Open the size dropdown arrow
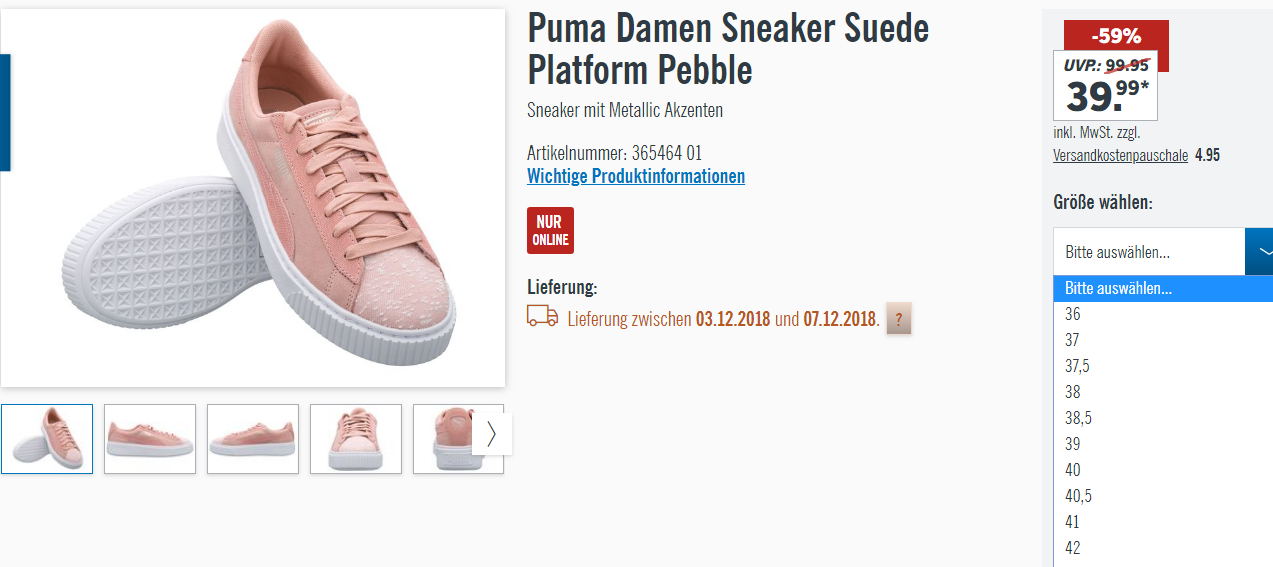Image resolution: width=1273 pixels, height=567 pixels. [1260, 251]
